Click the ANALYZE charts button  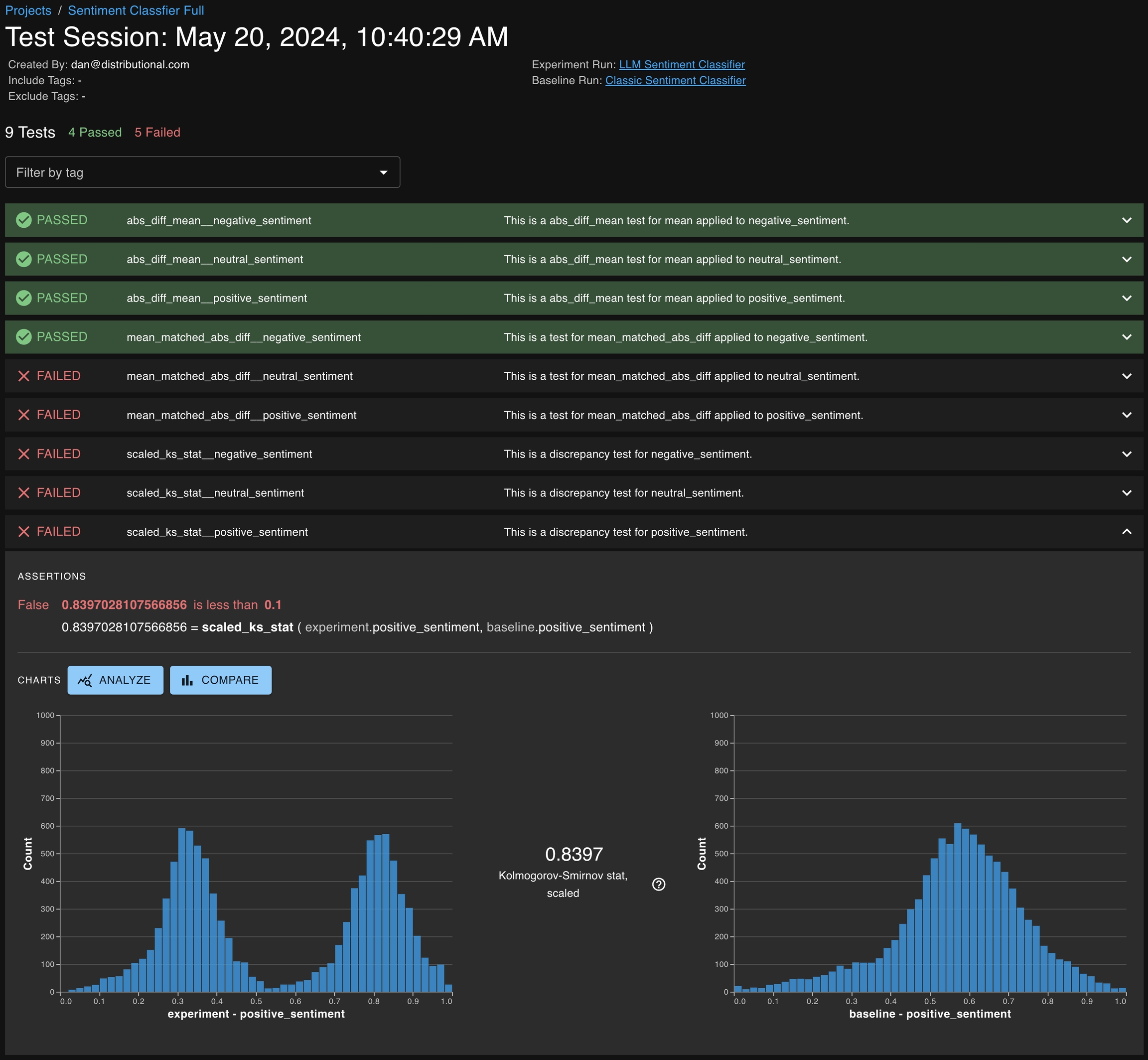115,680
